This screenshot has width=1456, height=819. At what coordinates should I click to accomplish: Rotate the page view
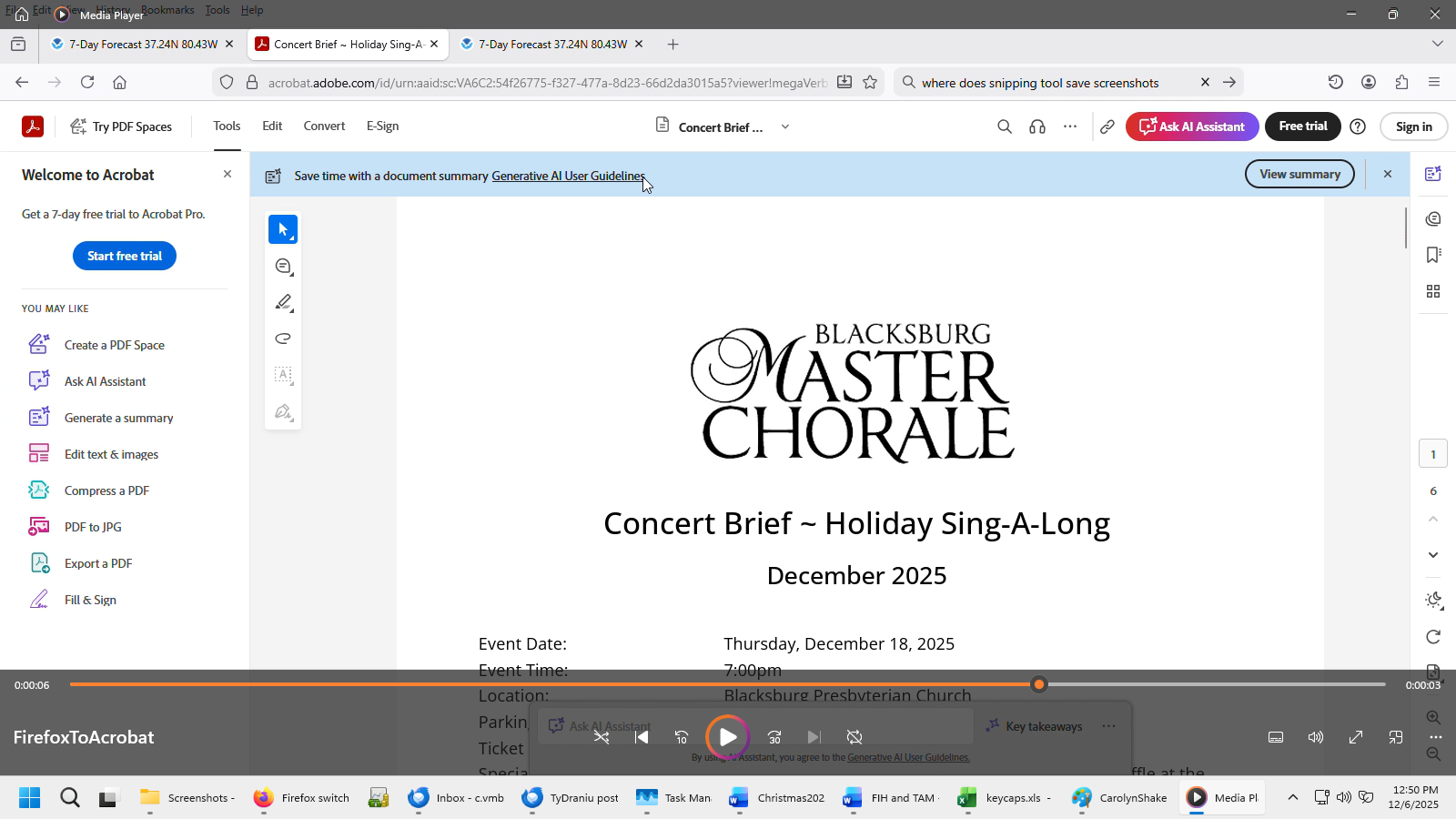pyautogui.click(x=1433, y=637)
